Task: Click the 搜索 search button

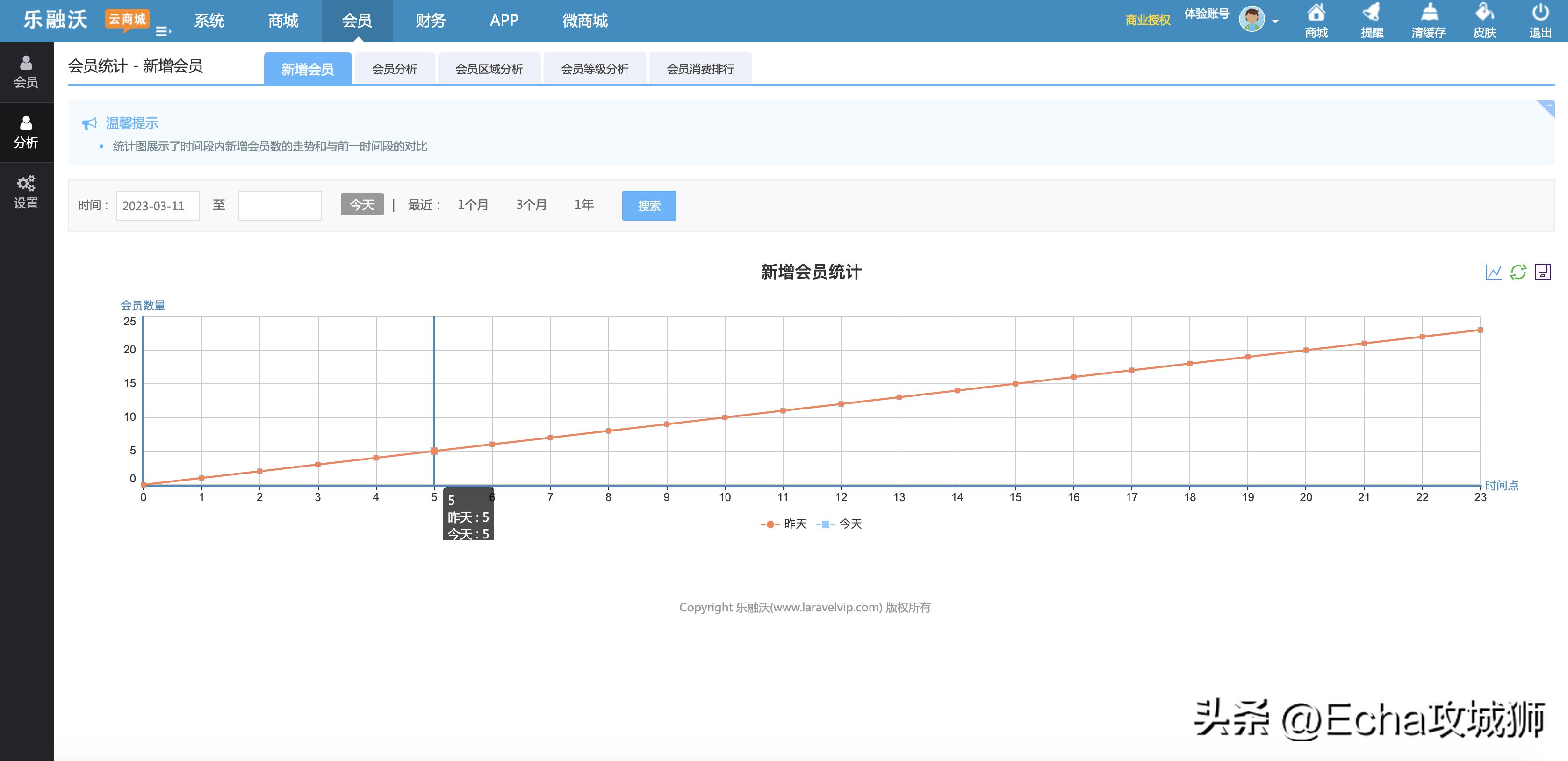Action: click(x=648, y=205)
